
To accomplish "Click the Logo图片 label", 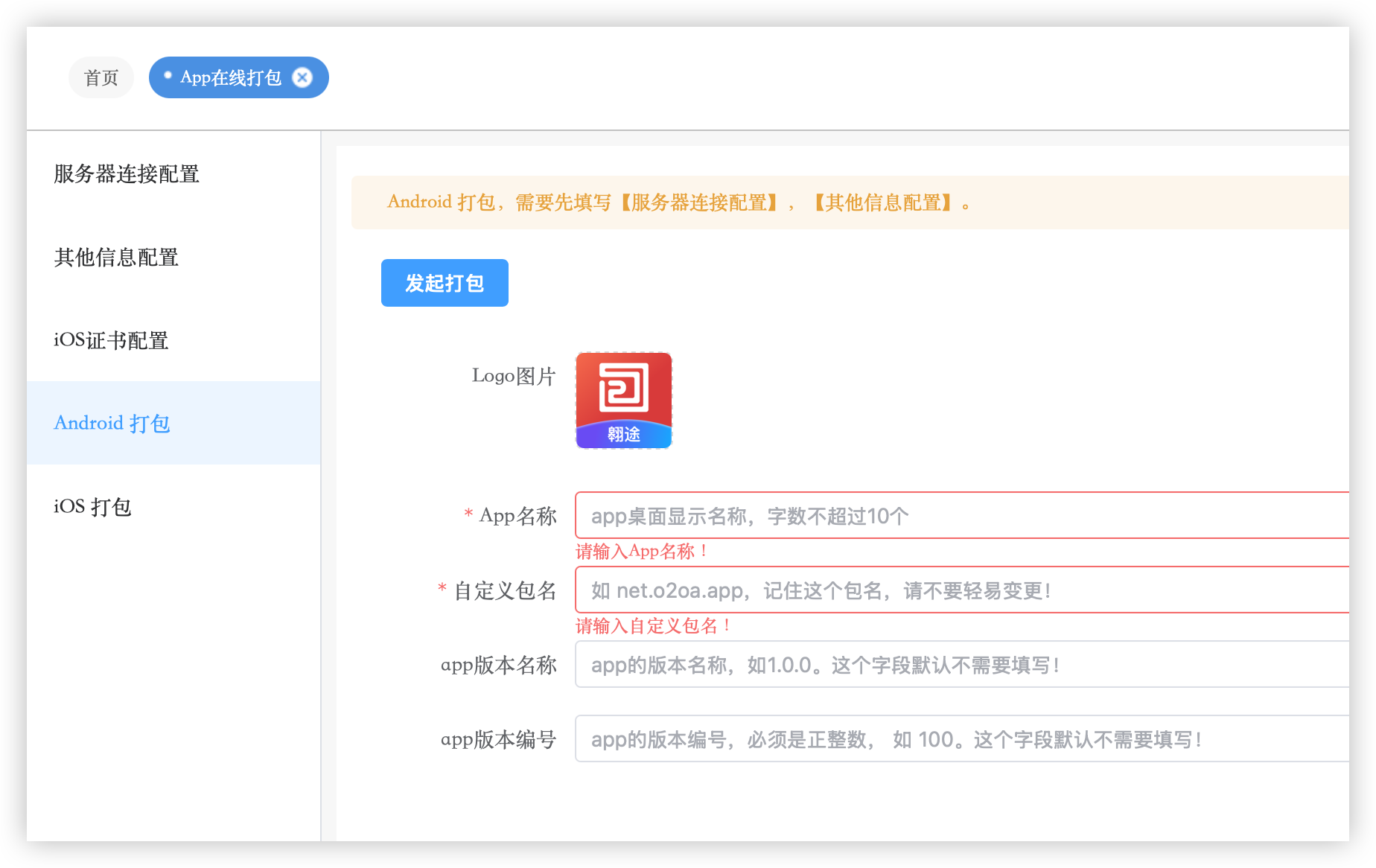I will pyautogui.click(x=514, y=376).
